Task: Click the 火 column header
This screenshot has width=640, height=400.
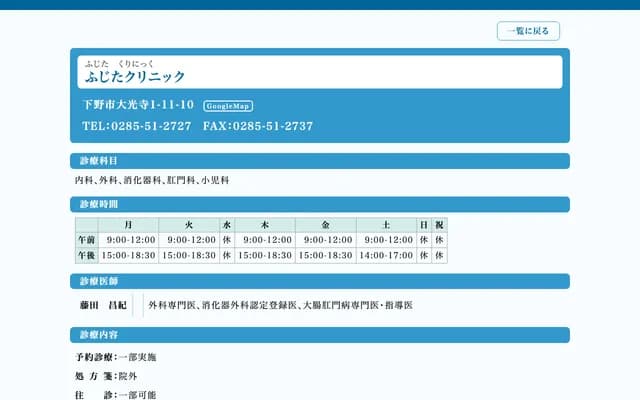Action: (x=189, y=225)
